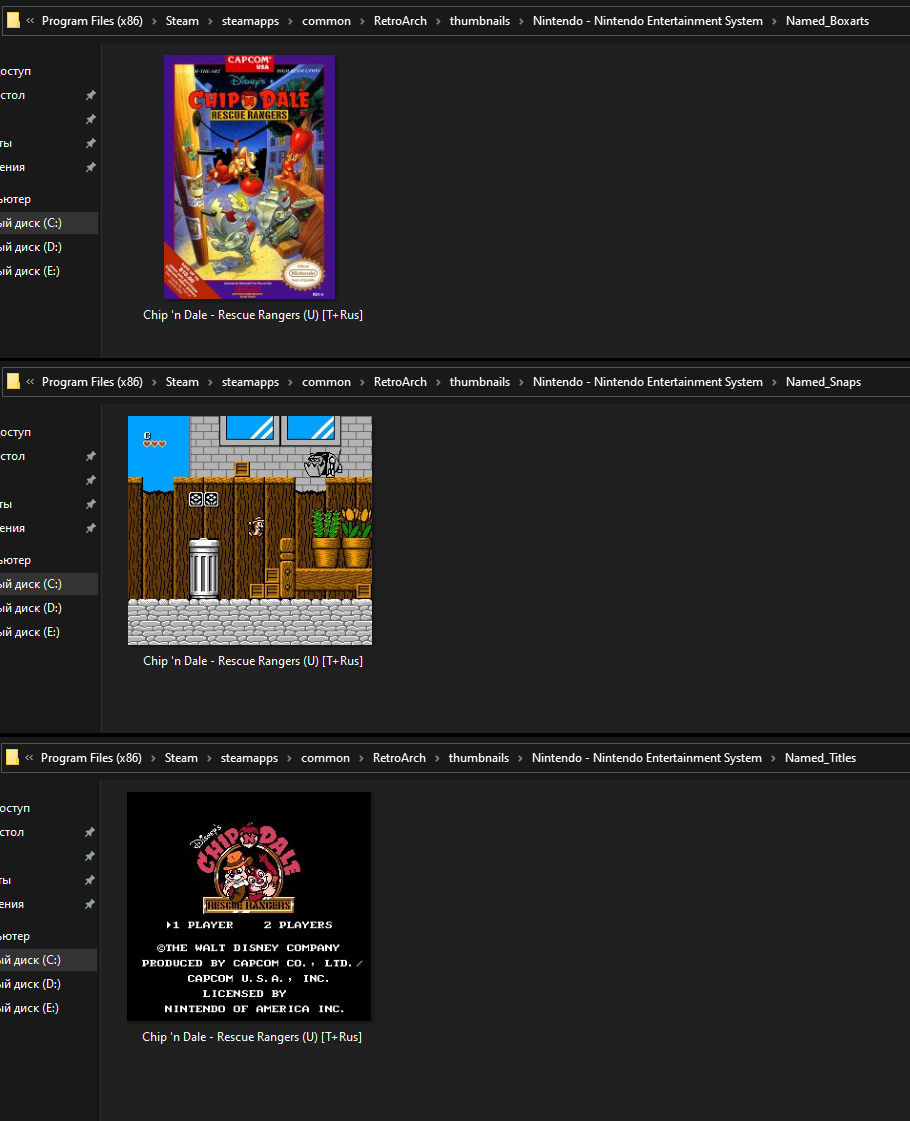
Task: Select disk (C:) in Named_Snaps sidebar
Action: 49,584
